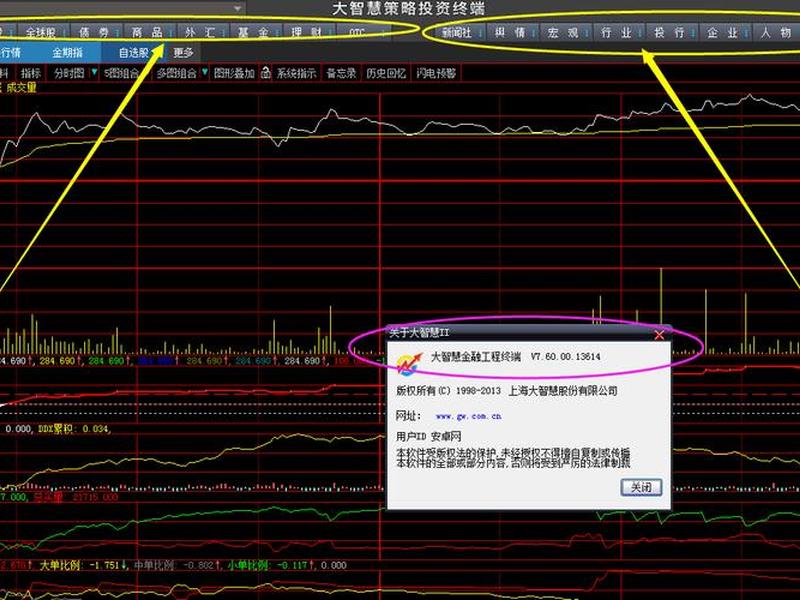
Task: Open the 行业 industry button
Action: (617, 33)
